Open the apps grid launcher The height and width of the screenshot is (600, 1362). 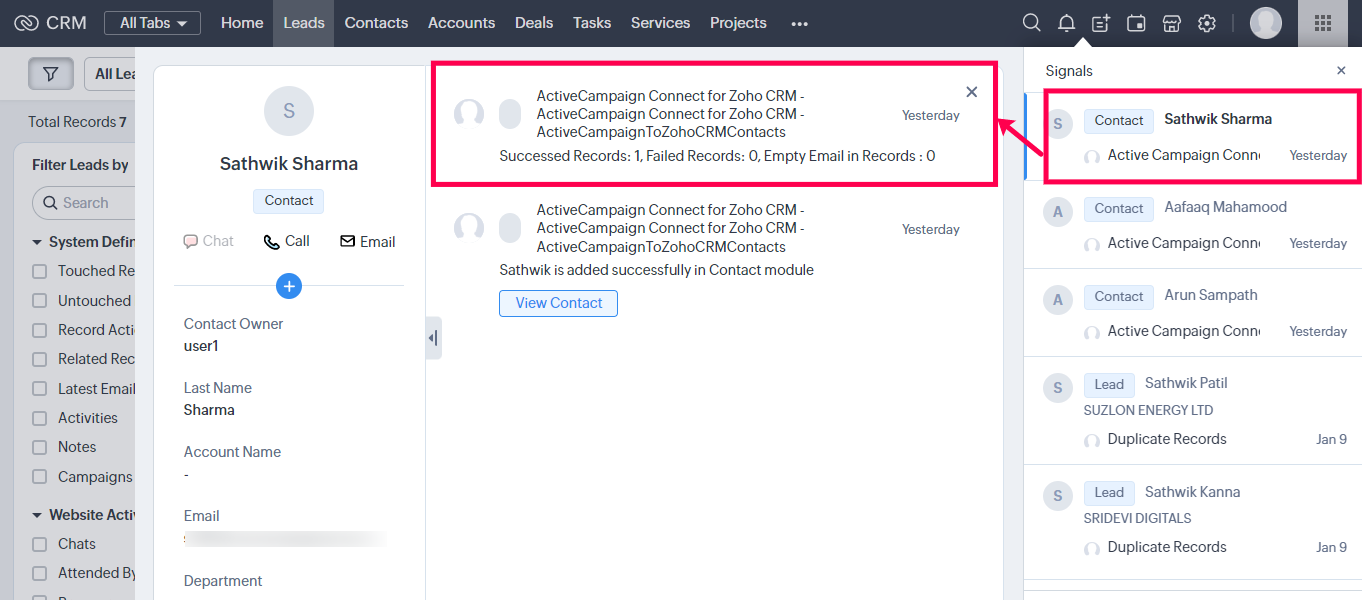pos(1322,23)
